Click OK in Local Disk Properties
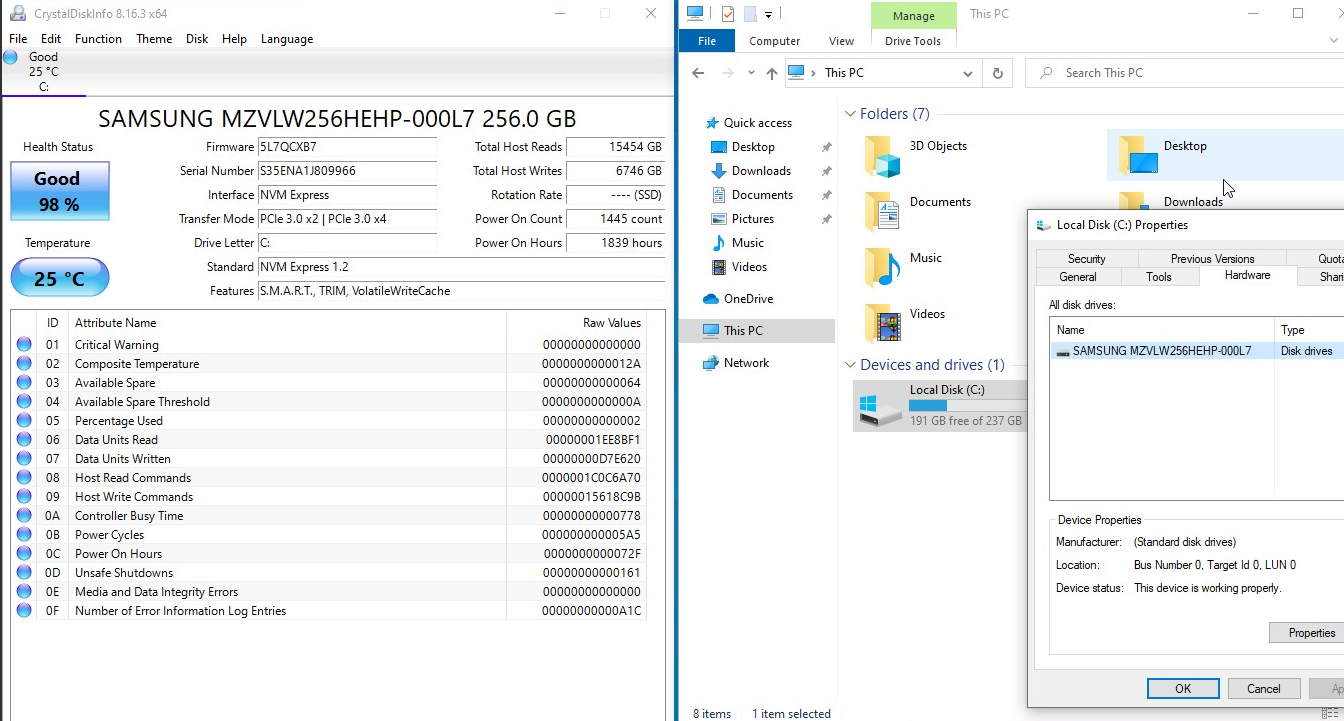This screenshot has width=1344, height=721. (1183, 688)
